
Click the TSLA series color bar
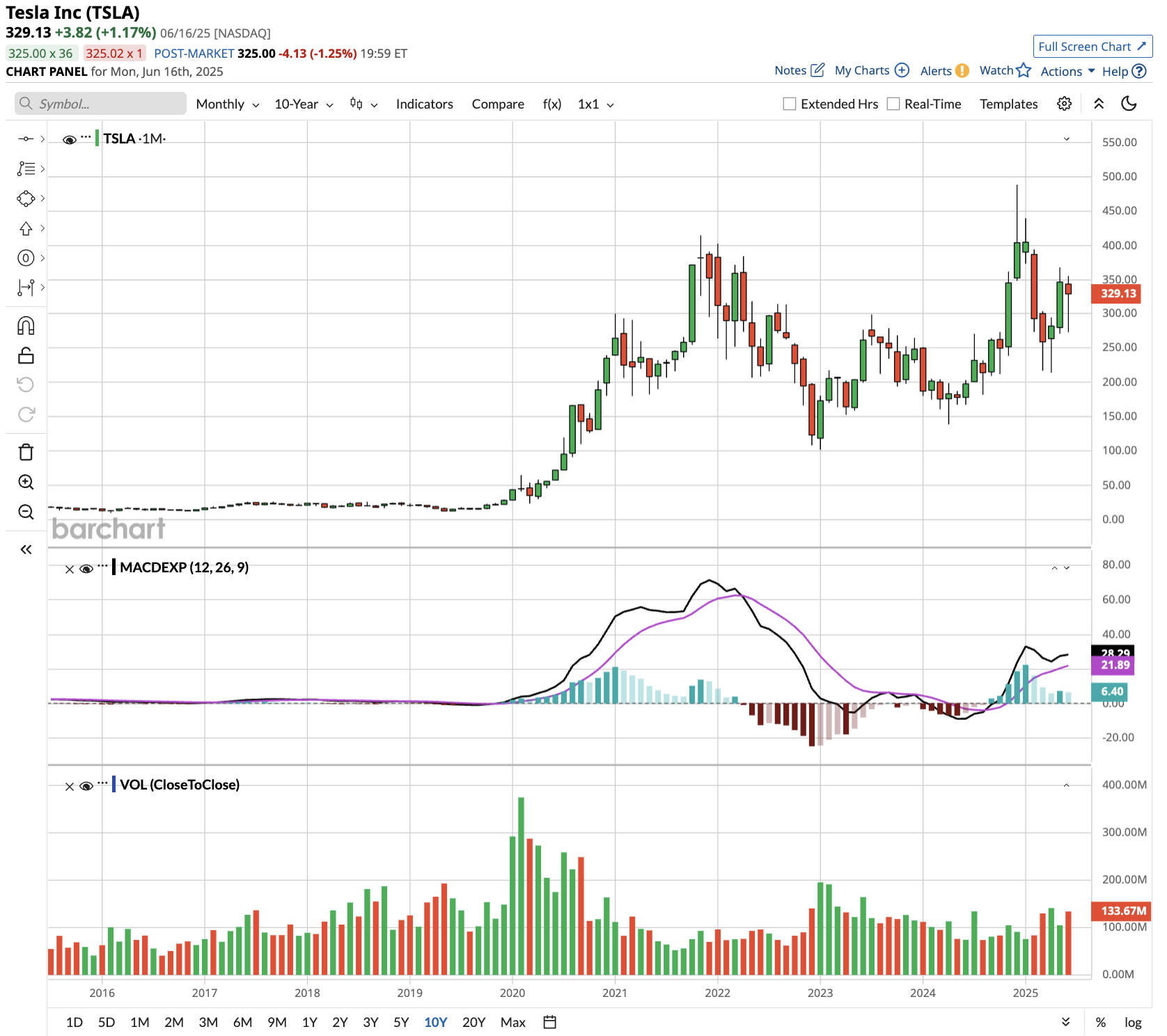[x=97, y=139]
